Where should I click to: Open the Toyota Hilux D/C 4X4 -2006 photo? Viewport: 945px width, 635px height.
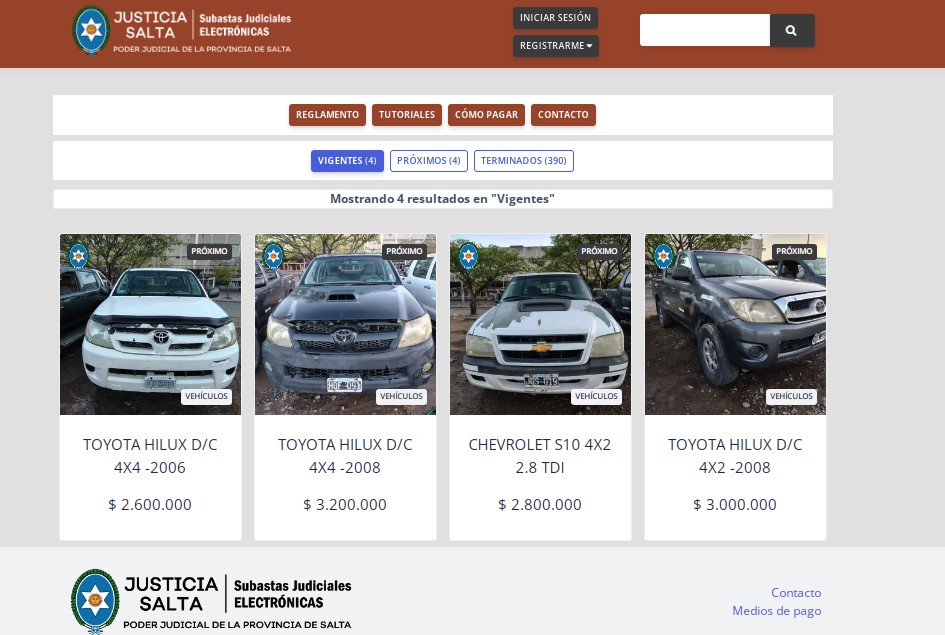click(x=150, y=325)
